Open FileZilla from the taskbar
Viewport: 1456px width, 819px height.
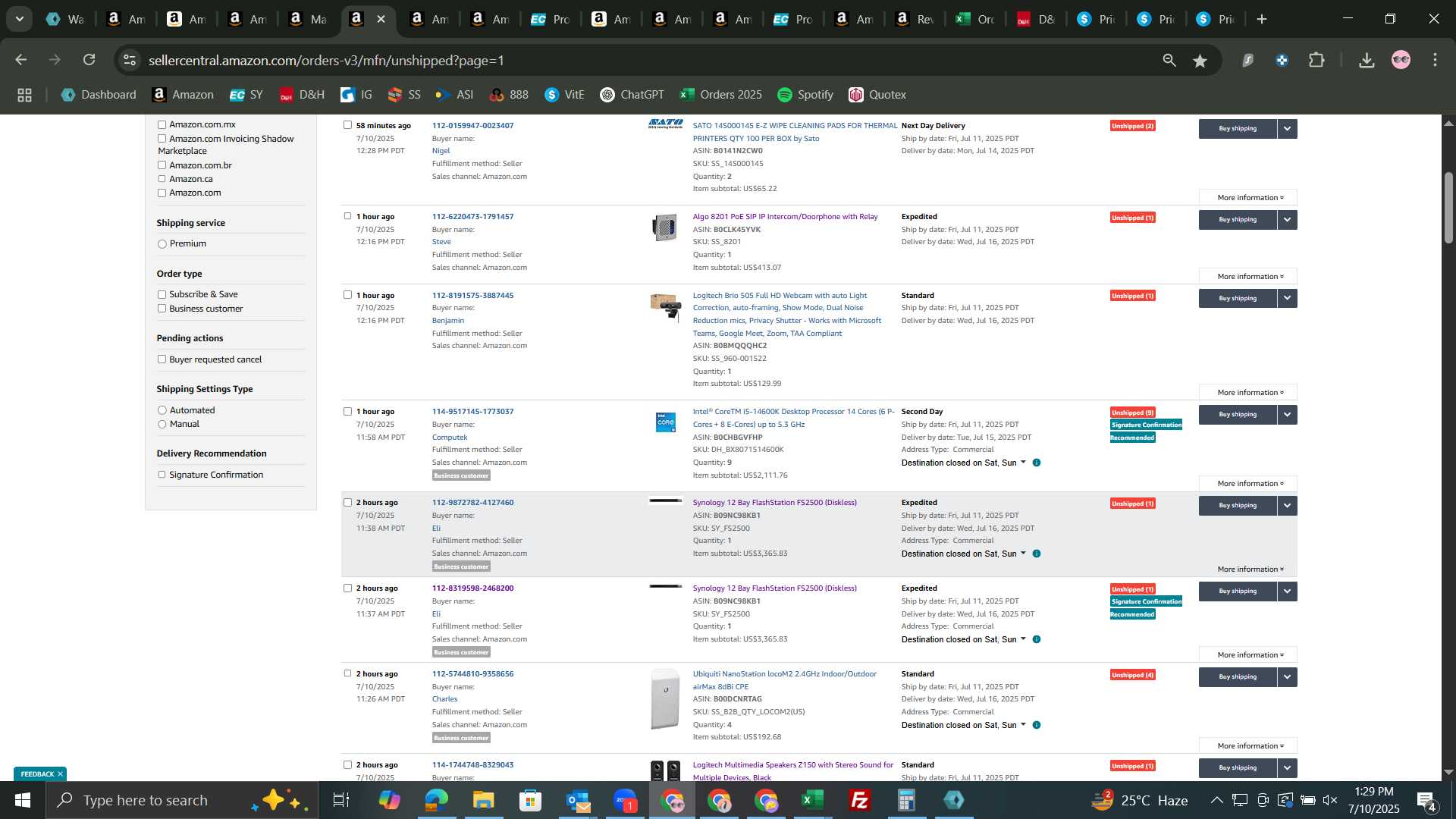[x=859, y=800]
